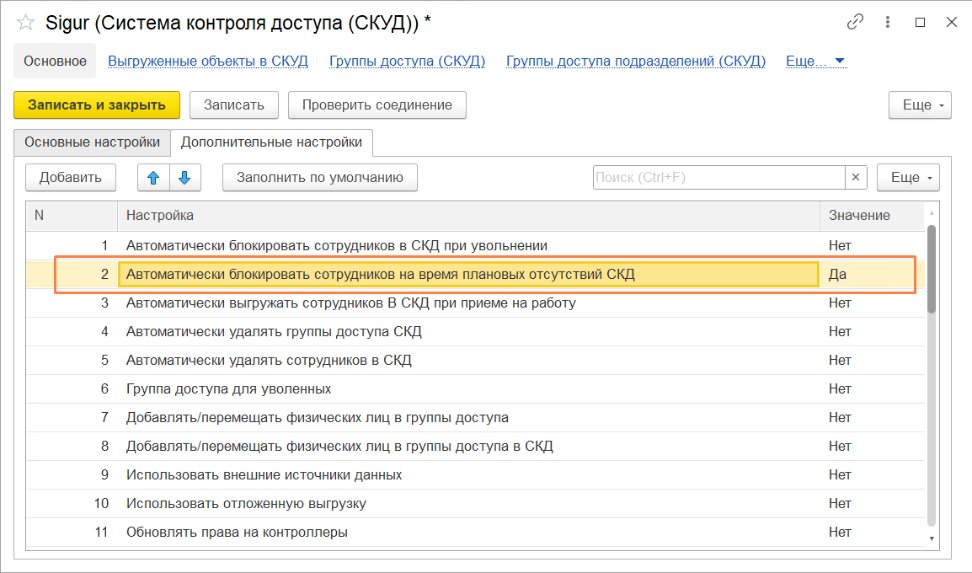
Task: Switch to the 'Основные настройки' tab
Action: tap(92, 142)
